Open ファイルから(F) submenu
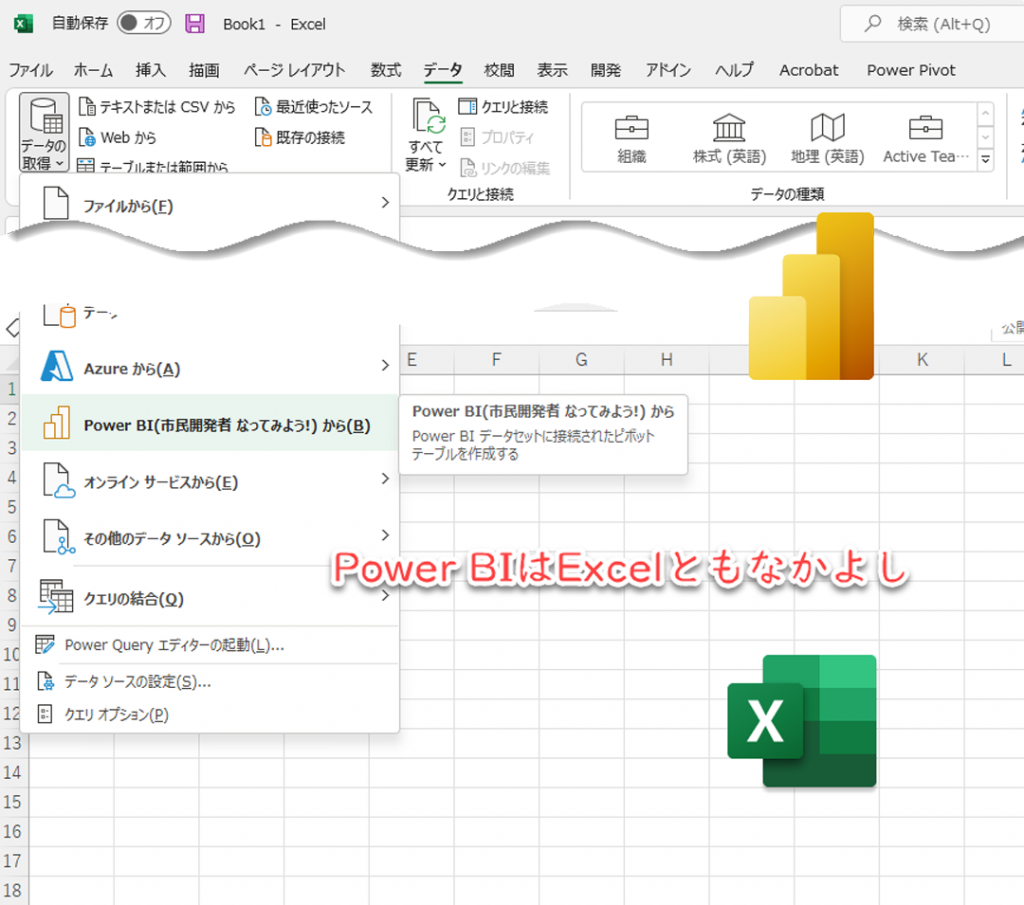Screen dimensions: 1024x905 click(210, 204)
